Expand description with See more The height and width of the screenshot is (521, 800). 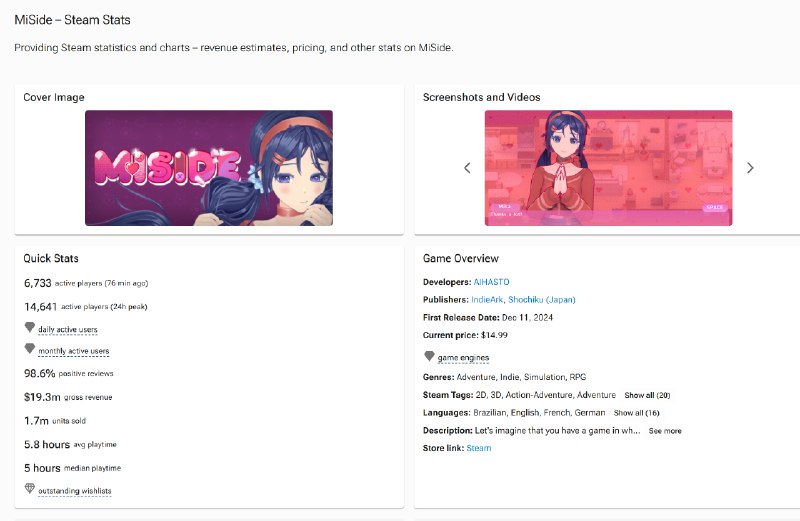point(665,431)
